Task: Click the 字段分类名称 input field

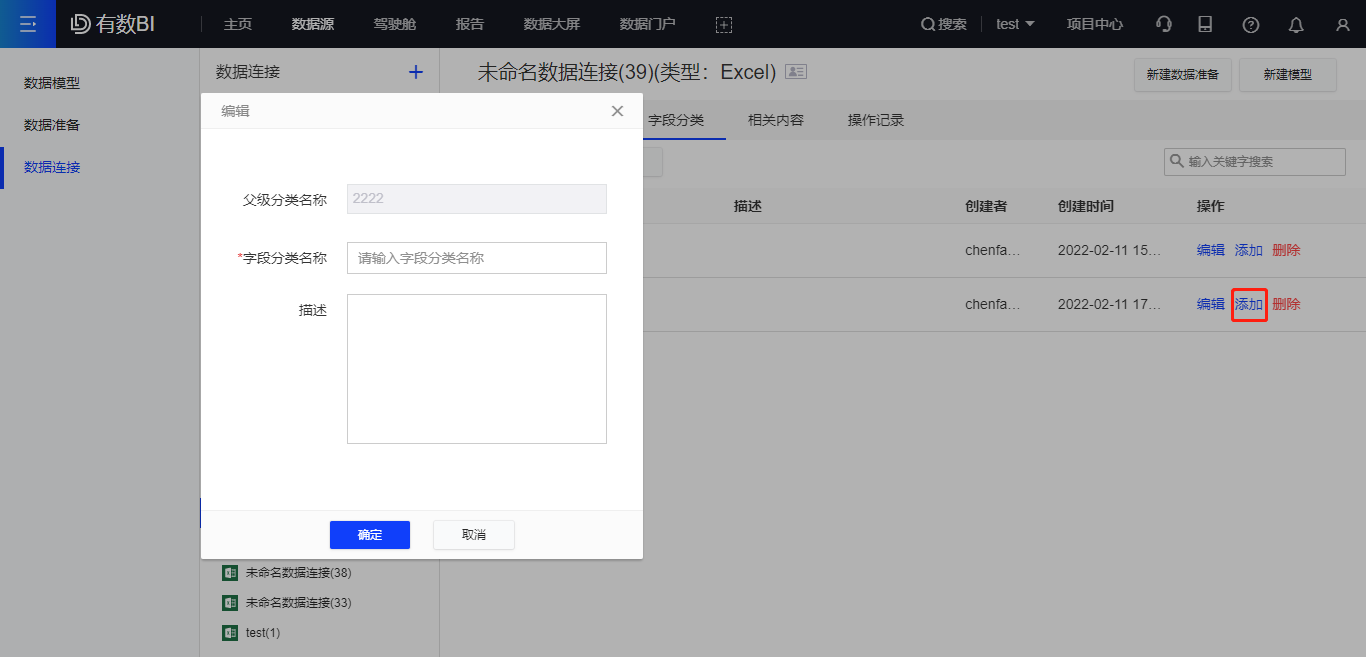Action: tap(476, 257)
